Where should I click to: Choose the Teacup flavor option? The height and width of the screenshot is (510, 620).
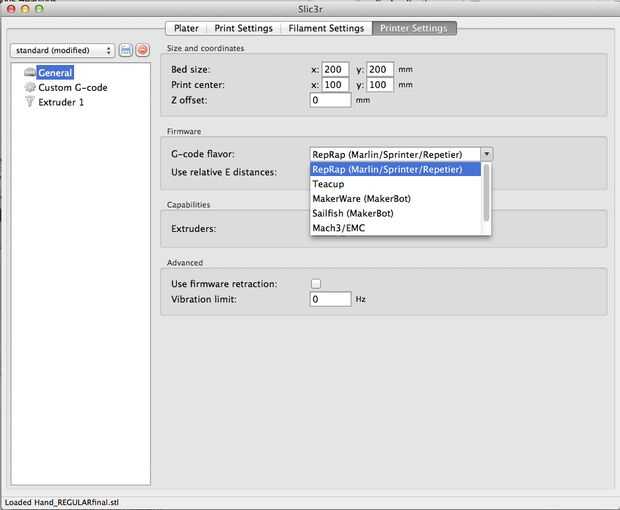(395, 184)
